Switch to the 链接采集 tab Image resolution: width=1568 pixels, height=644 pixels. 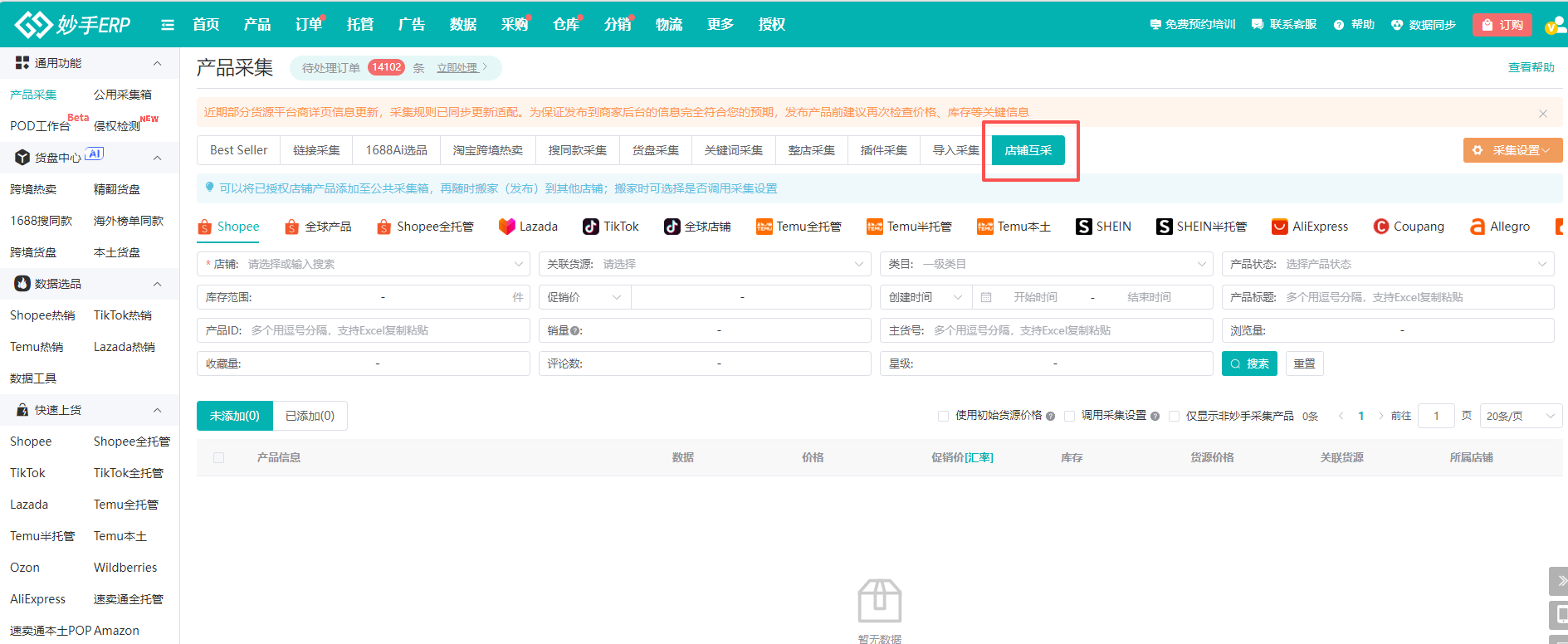(316, 150)
